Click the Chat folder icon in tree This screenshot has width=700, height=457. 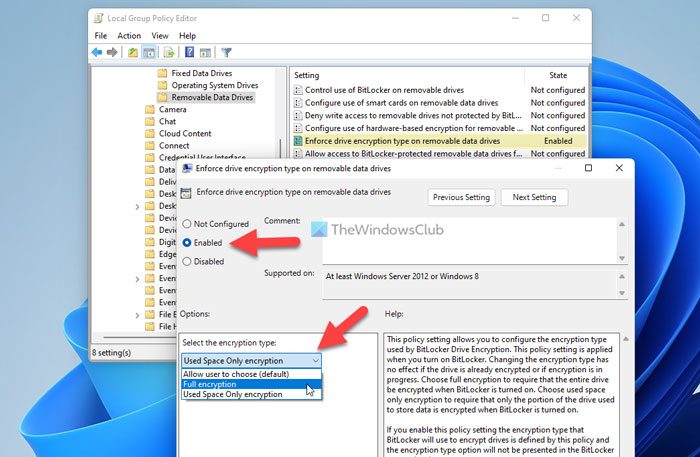point(150,121)
